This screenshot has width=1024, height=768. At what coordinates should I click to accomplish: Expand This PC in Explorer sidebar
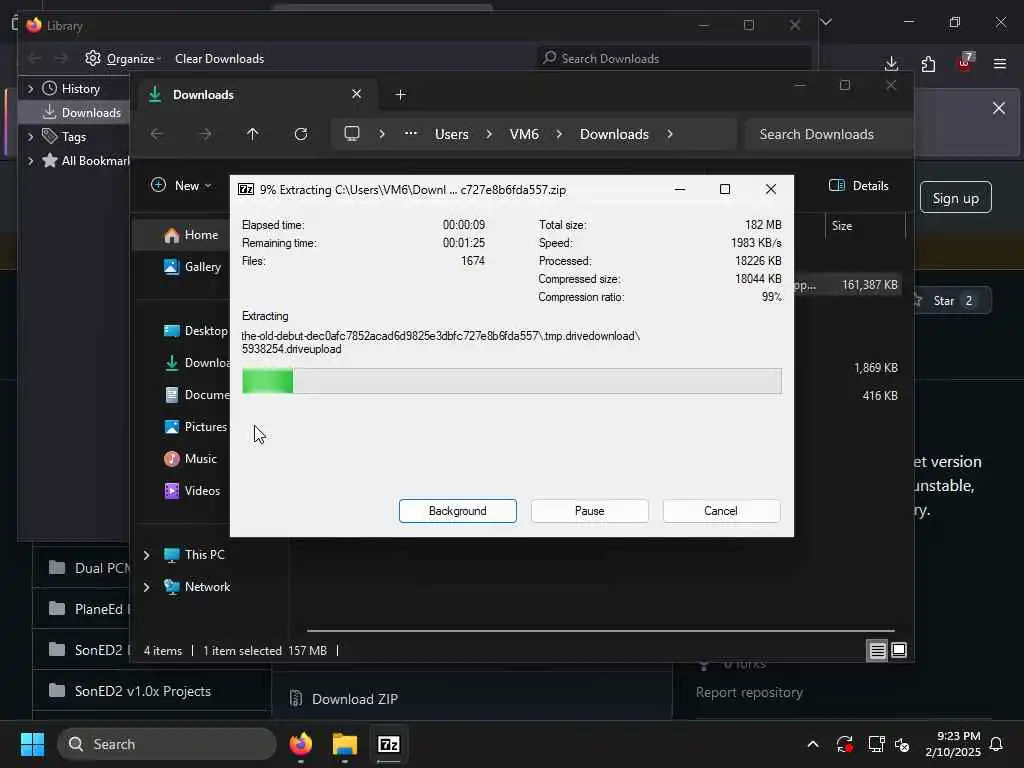point(147,555)
